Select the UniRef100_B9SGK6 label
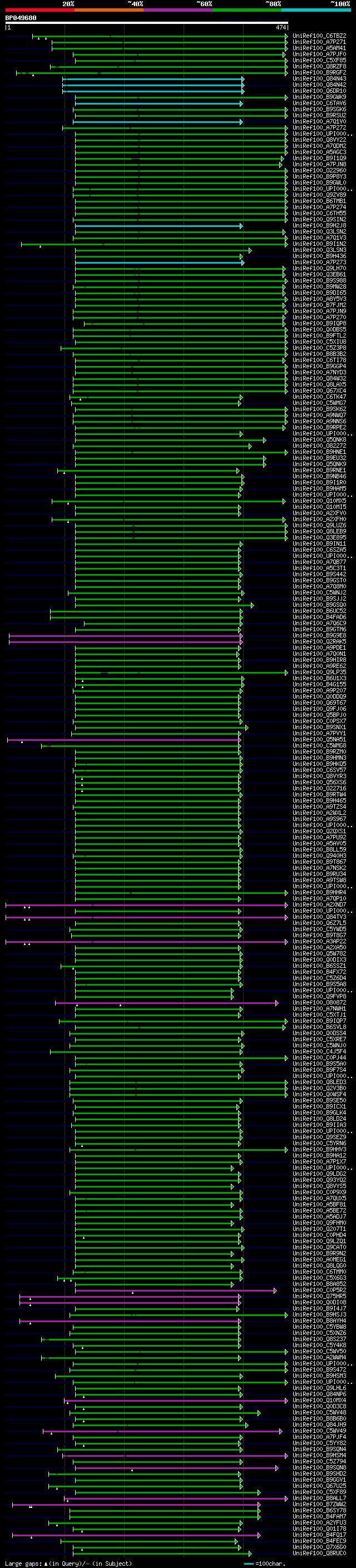 319,110
